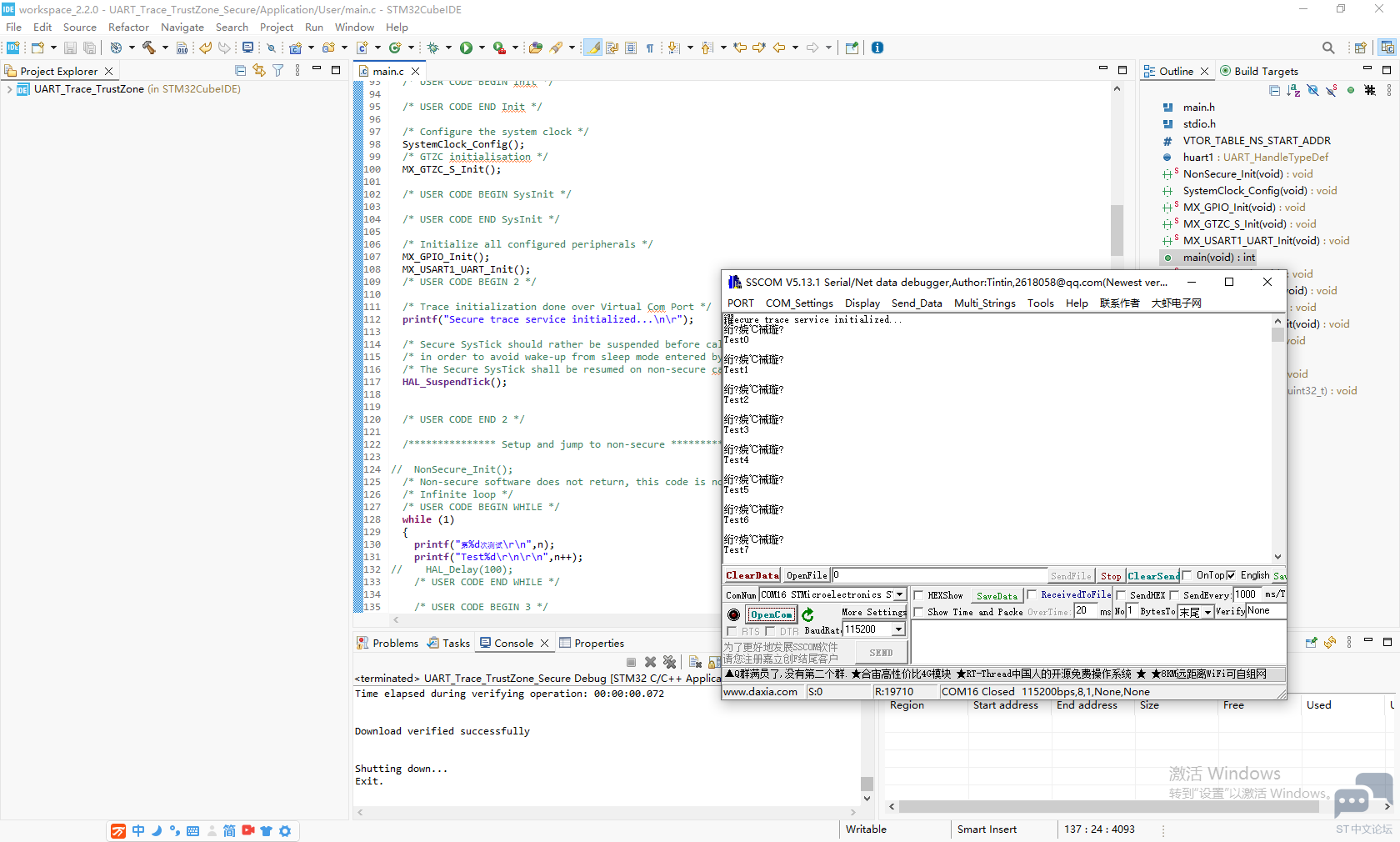1400x842 pixels.
Task: Enable Show Time and Packe checkbox
Action: pyautogui.click(x=918, y=612)
